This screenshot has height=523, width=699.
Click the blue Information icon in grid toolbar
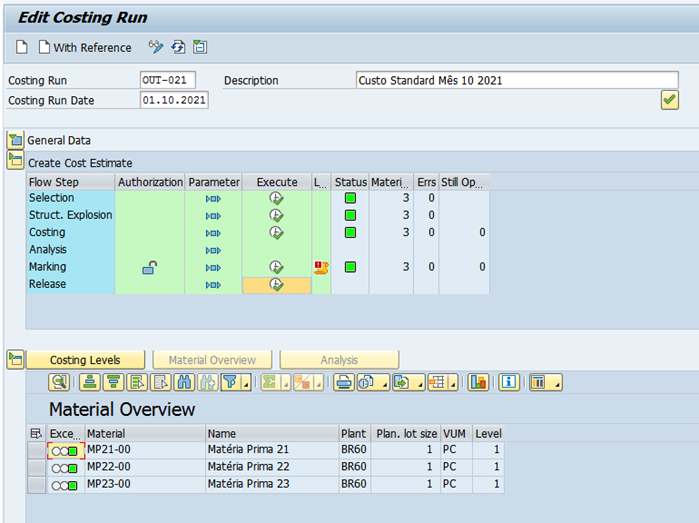(x=509, y=382)
